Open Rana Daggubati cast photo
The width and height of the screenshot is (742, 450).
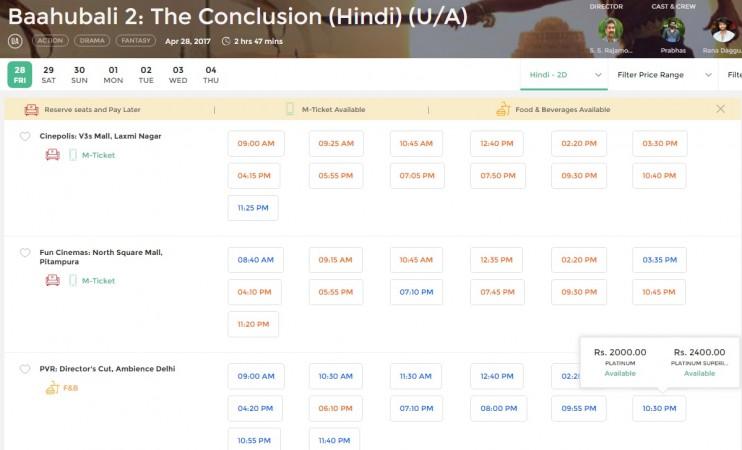point(724,29)
